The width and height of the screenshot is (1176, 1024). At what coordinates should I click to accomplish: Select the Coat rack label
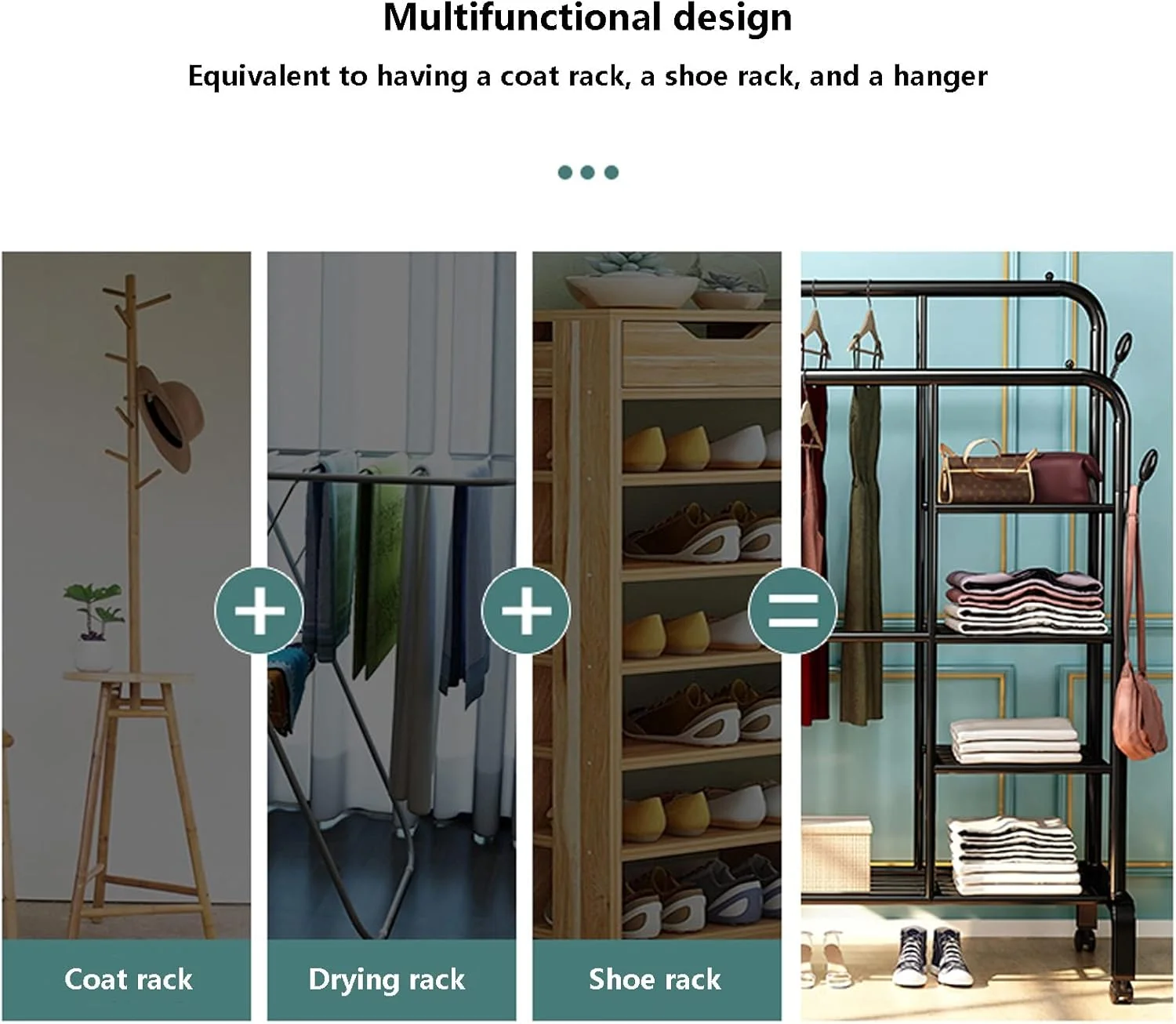click(x=128, y=979)
